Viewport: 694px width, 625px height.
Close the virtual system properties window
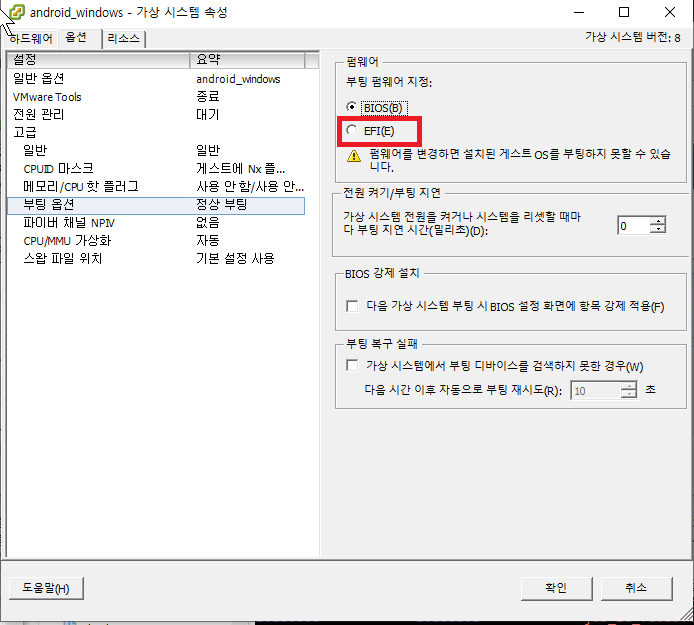coord(670,12)
